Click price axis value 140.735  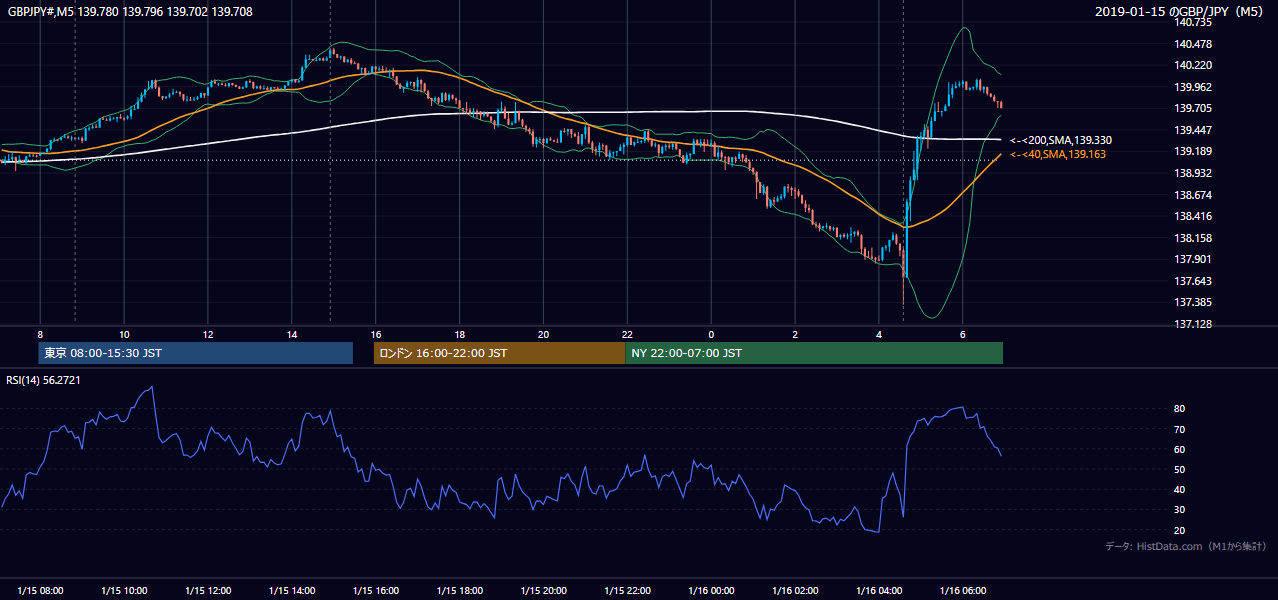(1194, 22)
